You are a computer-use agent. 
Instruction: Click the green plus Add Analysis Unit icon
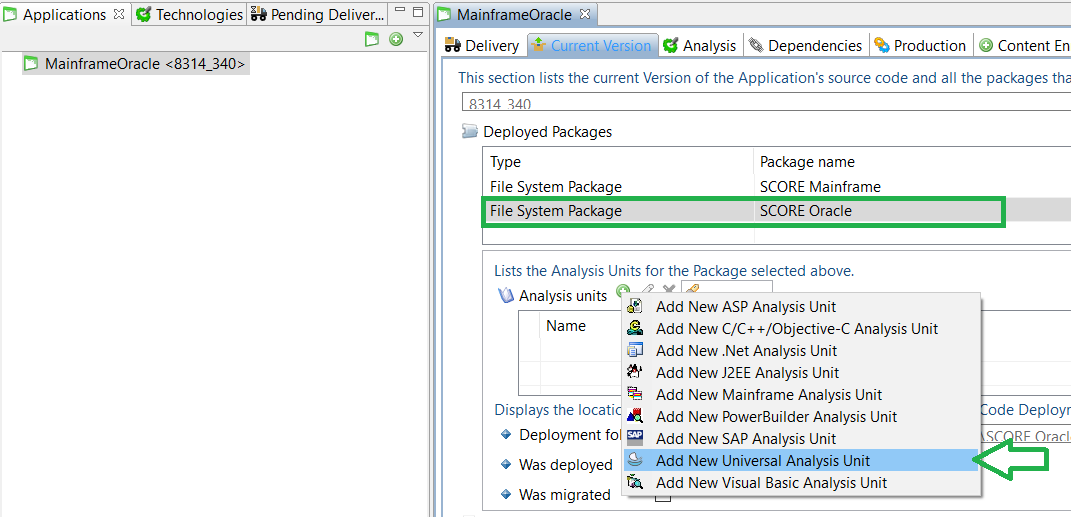pos(623,292)
